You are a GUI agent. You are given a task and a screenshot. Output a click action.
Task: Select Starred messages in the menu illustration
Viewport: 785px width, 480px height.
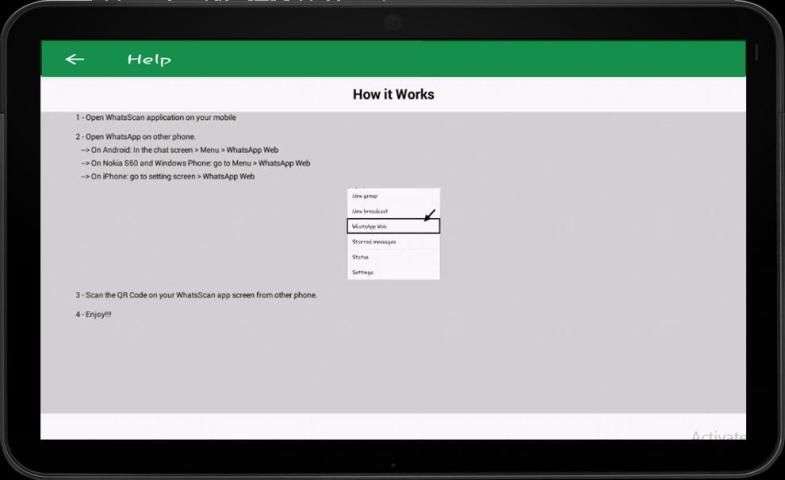click(374, 241)
